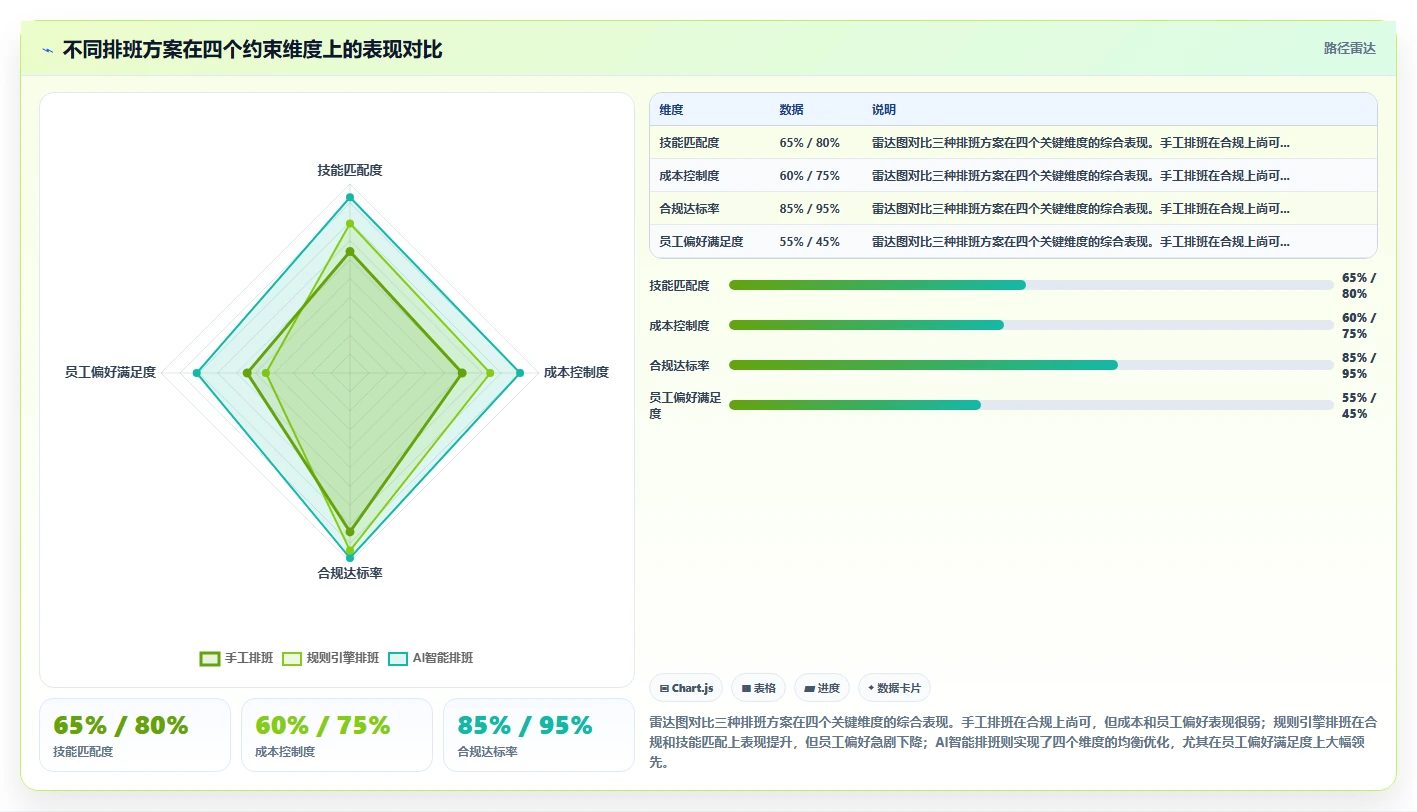Click AI智能排班 data point on 员工偏好满足度 axis
The image size is (1417, 812).
(x=197, y=373)
